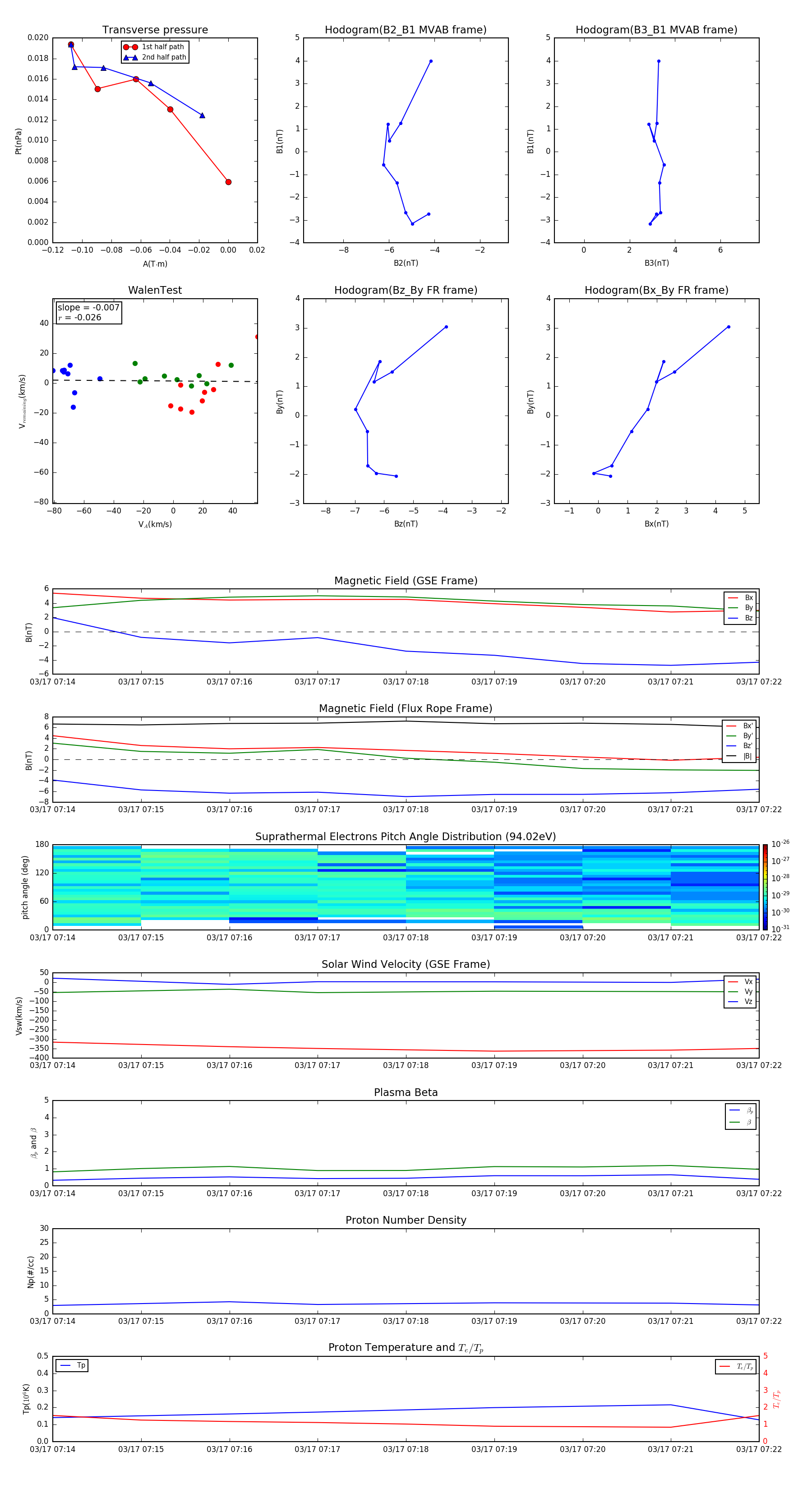Click the 'Proton Temperature and Te/Tp' title

click(406, 1348)
